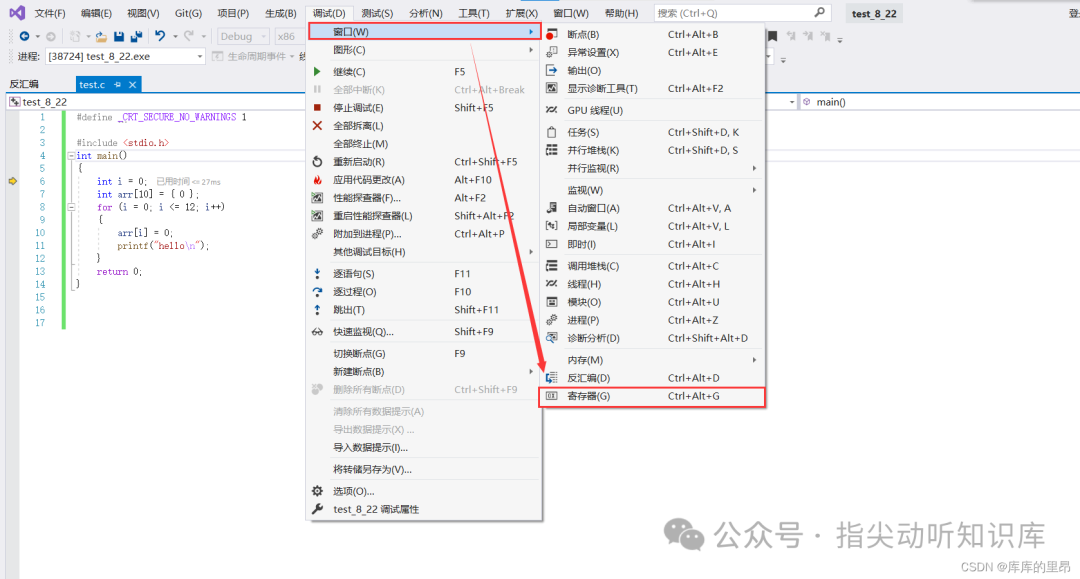
Task: Click the Redo toolbar icon
Action: pyautogui.click(x=187, y=36)
